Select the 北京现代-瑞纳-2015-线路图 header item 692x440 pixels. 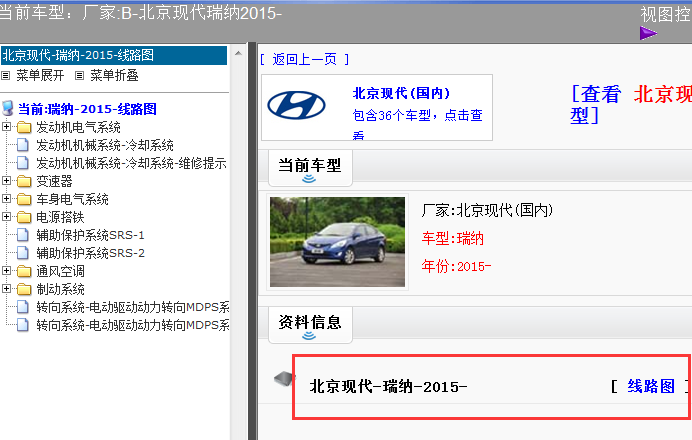(x=114, y=56)
